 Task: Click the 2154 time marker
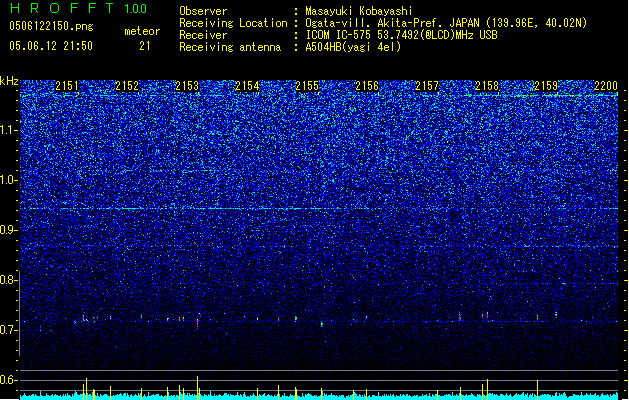click(x=247, y=86)
